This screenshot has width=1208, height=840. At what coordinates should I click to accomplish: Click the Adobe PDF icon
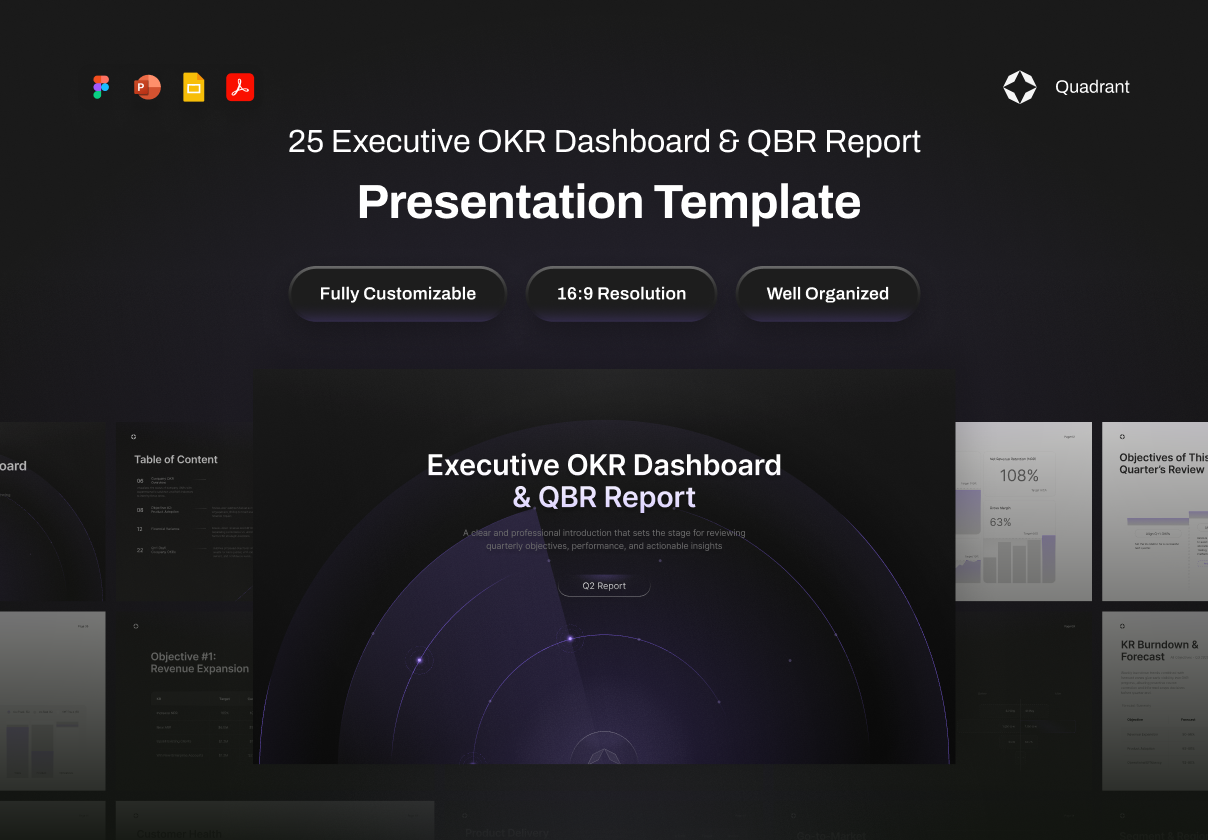tap(240, 87)
